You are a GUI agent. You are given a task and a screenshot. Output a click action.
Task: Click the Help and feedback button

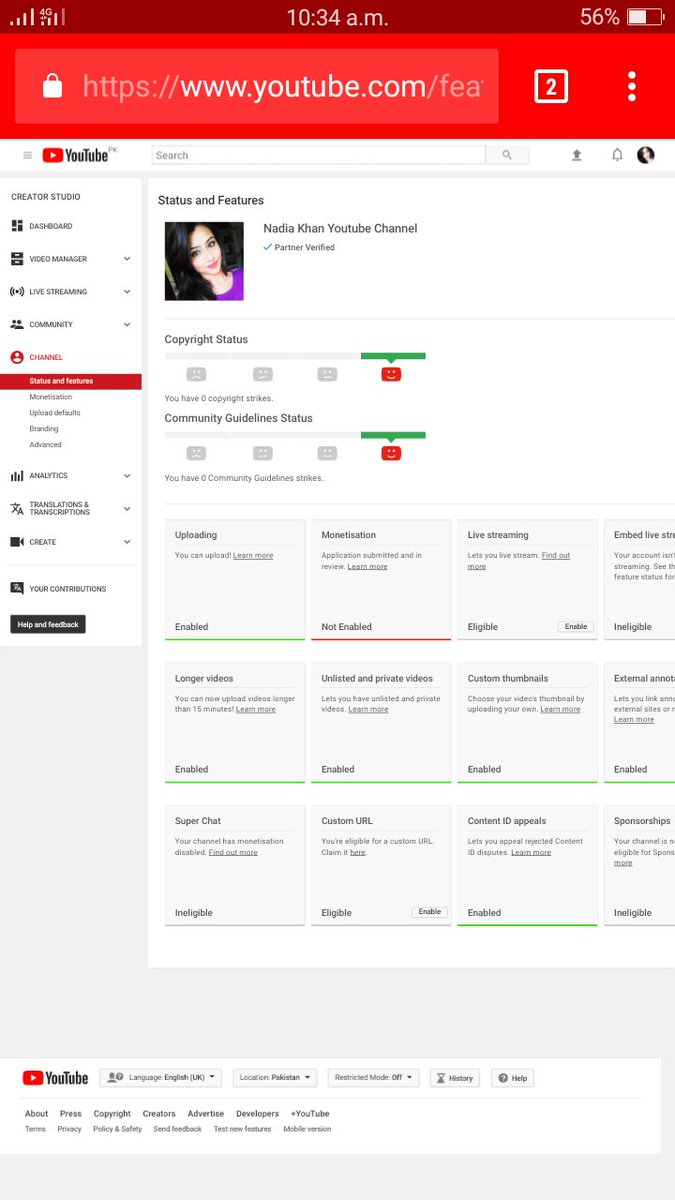(48, 625)
